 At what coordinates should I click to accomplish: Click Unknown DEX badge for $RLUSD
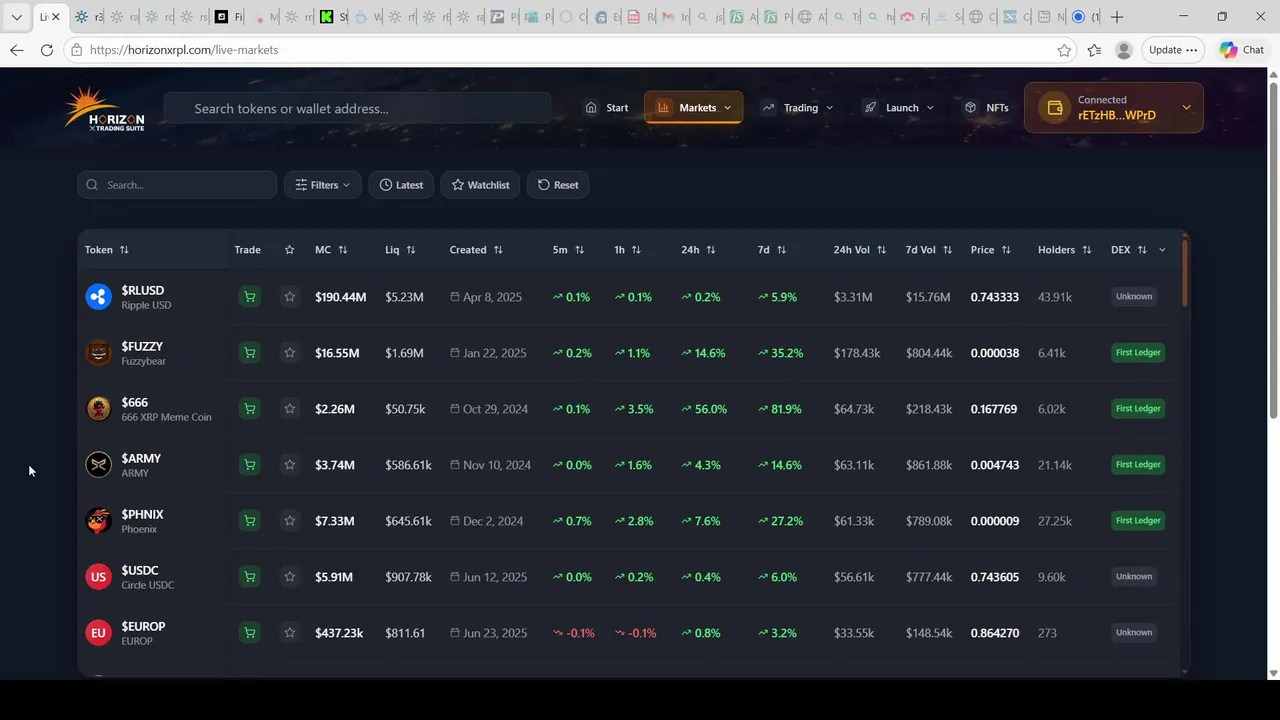point(1134,297)
